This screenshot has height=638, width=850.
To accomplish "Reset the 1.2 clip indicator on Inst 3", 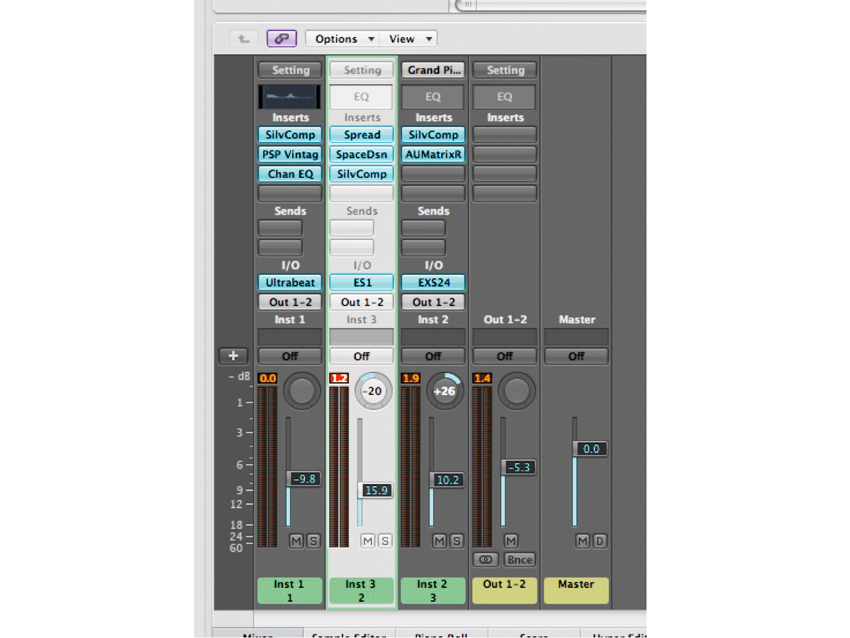I will [x=339, y=378].
